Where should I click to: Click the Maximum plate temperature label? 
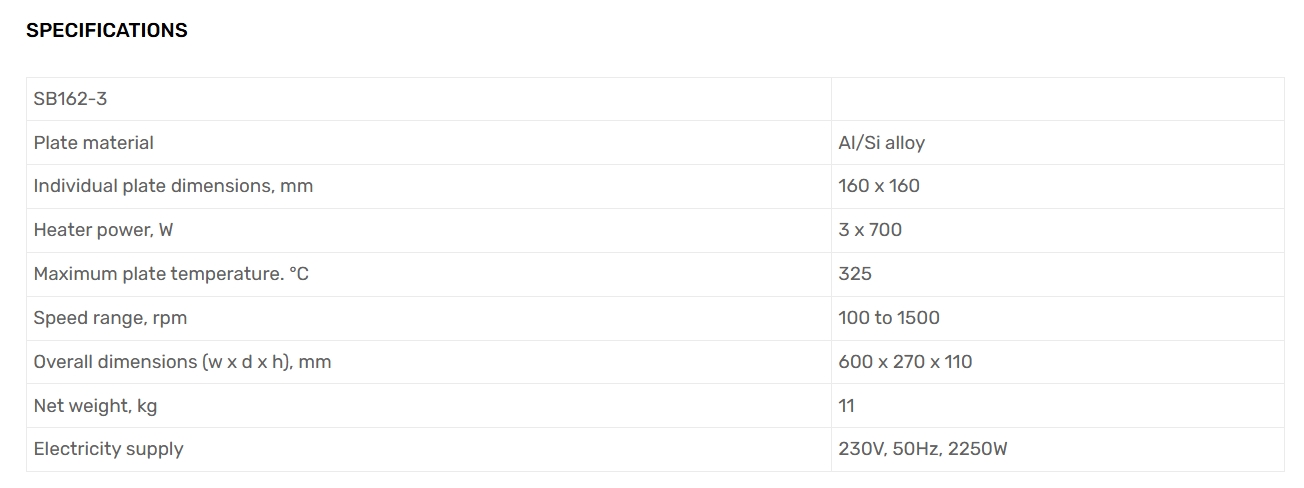pyautogui.click(x=171, y=274)
